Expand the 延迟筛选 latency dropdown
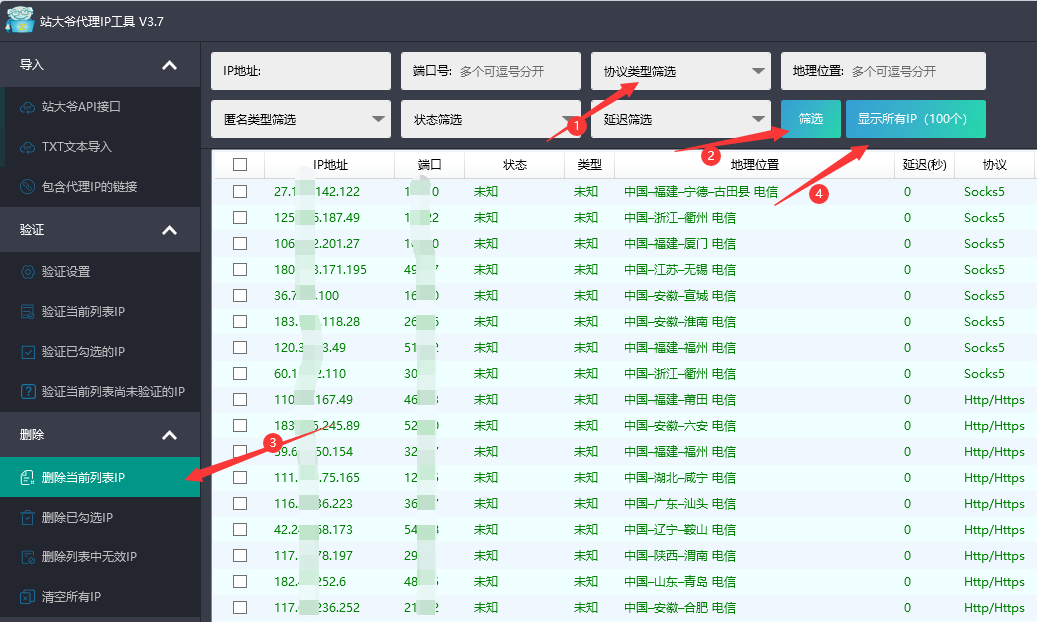This screenshot has width=1037, height=622. (680, 118)
